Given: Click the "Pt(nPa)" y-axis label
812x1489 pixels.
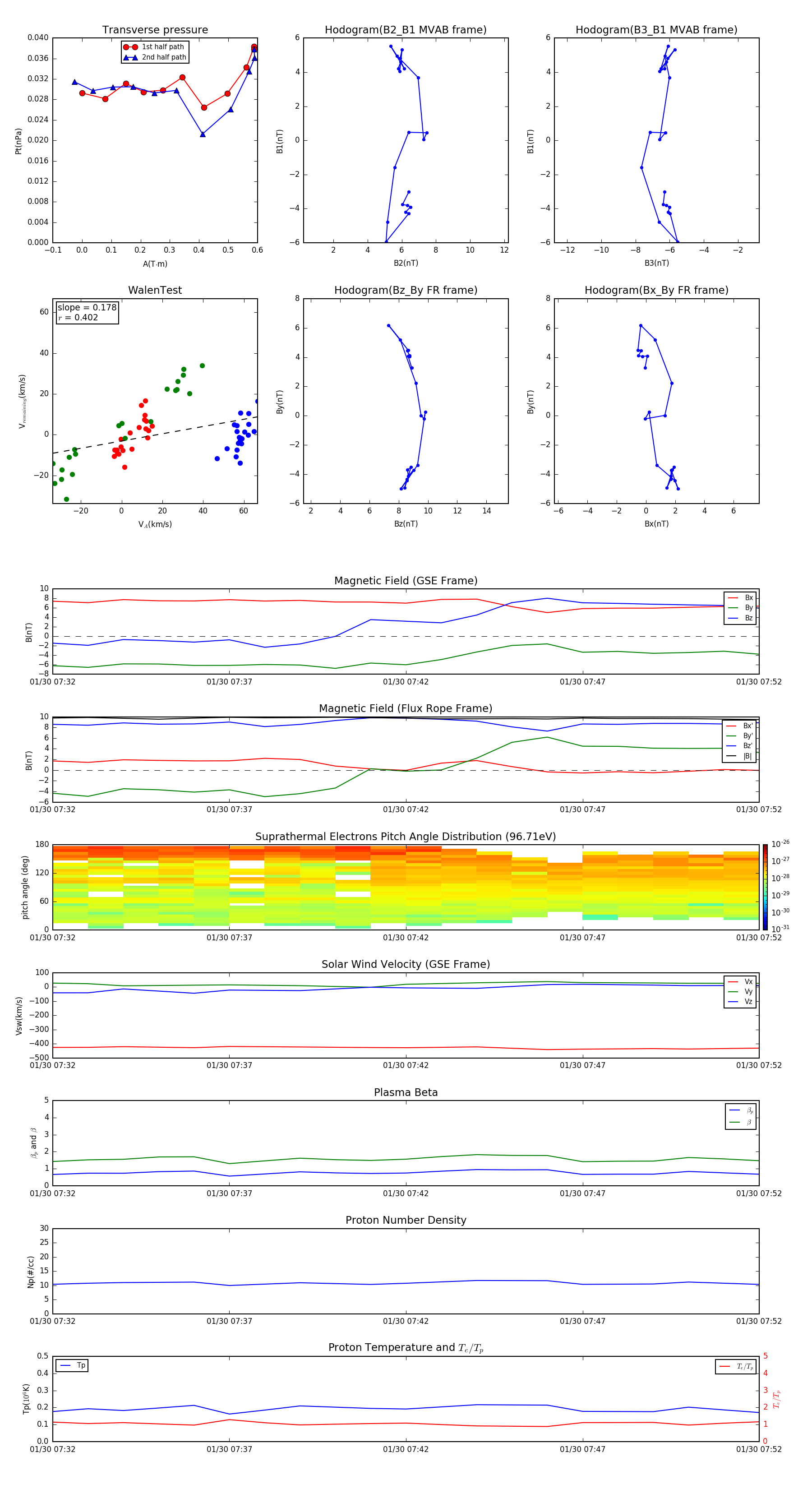Looking at the screenshot, I should [18, 140].
